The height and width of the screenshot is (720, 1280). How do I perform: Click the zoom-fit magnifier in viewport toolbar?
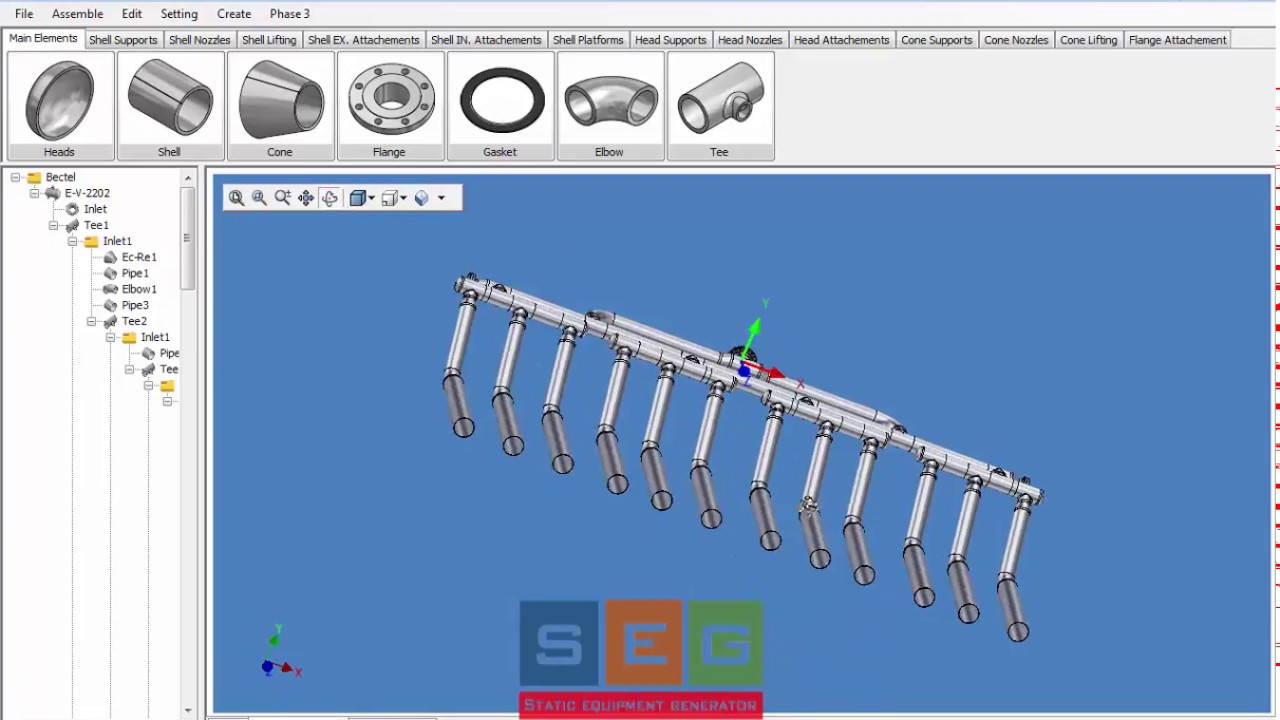(236, 198)
